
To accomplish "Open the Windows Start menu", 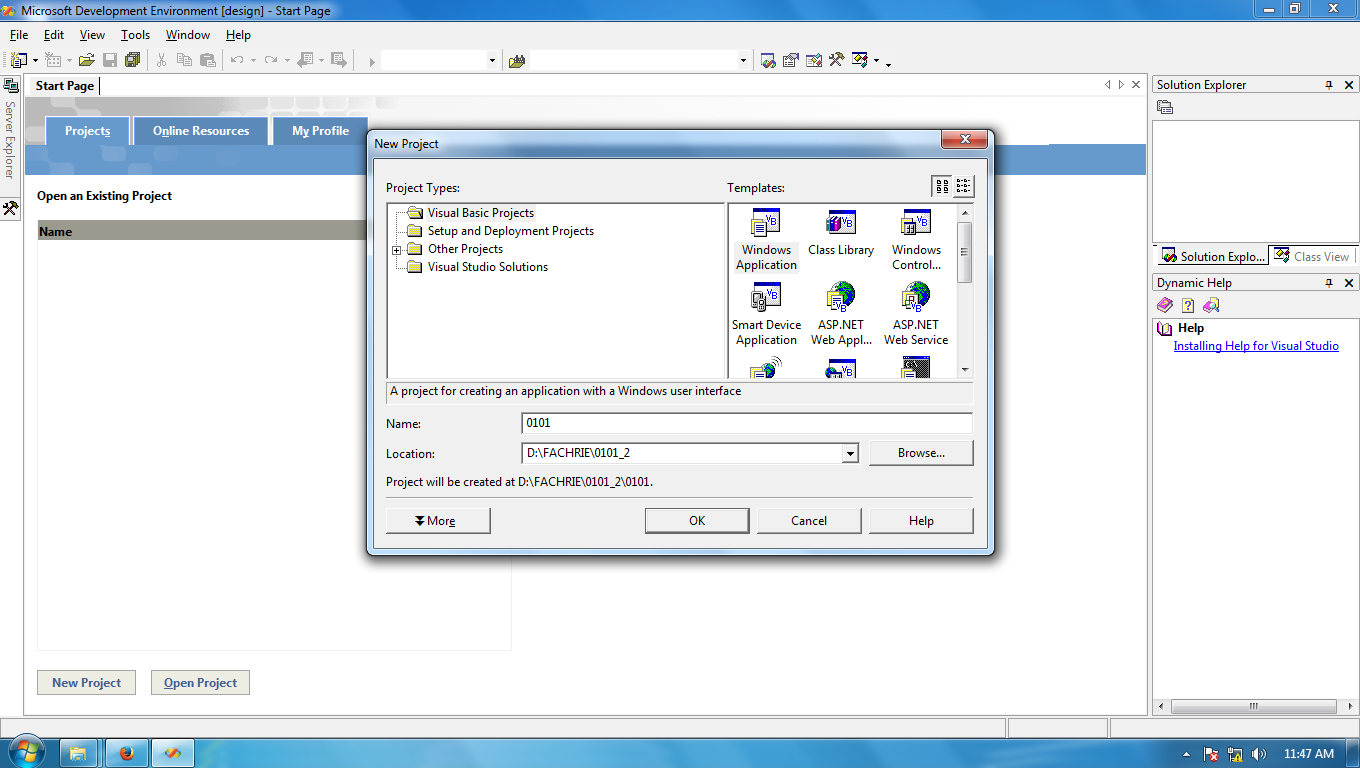I will (25, 753).
